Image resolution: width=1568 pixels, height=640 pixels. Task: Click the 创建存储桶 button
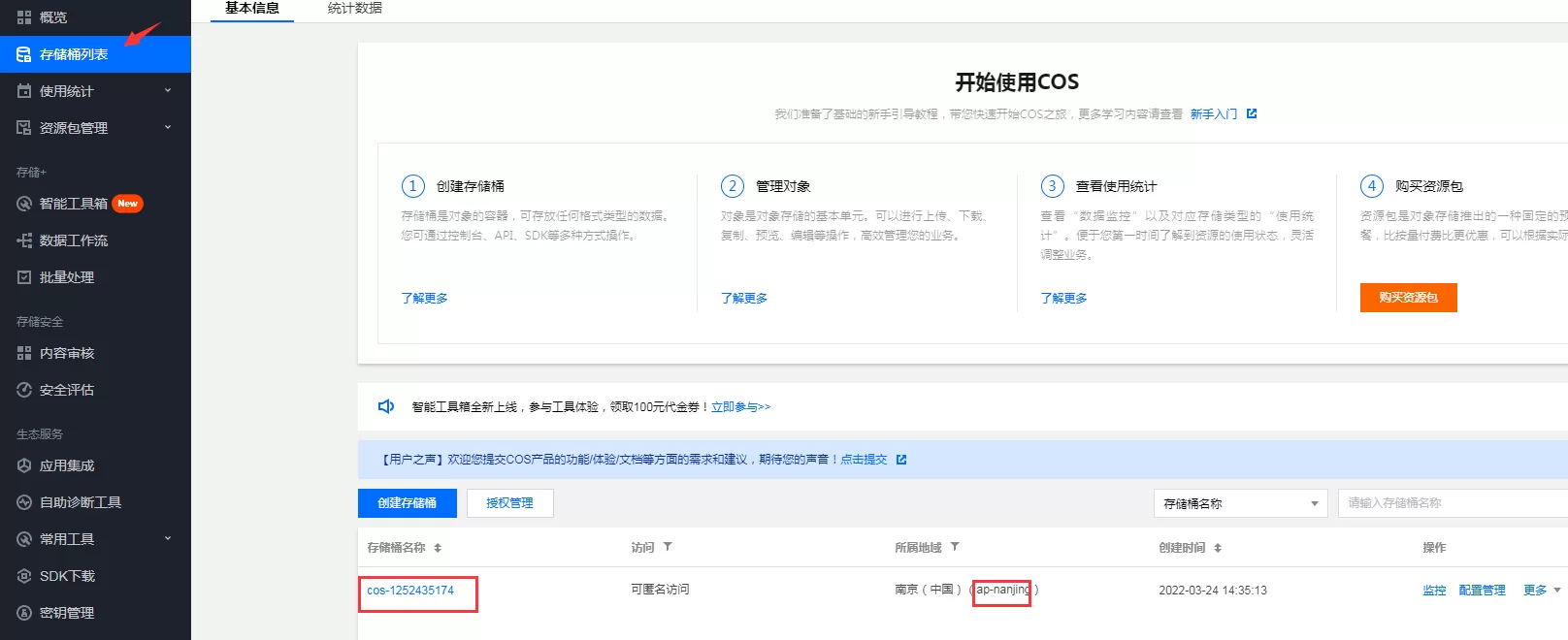click(x=407, y=503)
